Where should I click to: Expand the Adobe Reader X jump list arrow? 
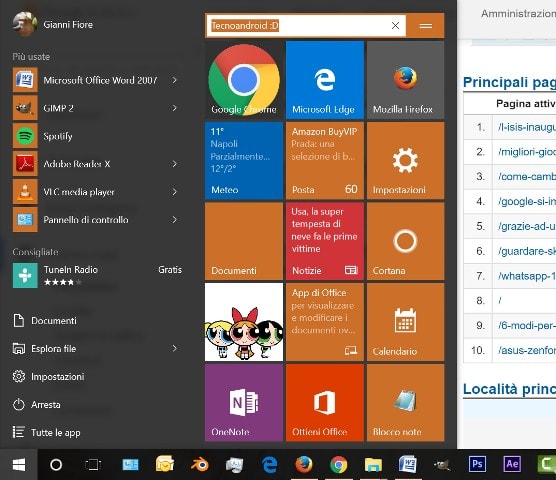click(174, 164)
